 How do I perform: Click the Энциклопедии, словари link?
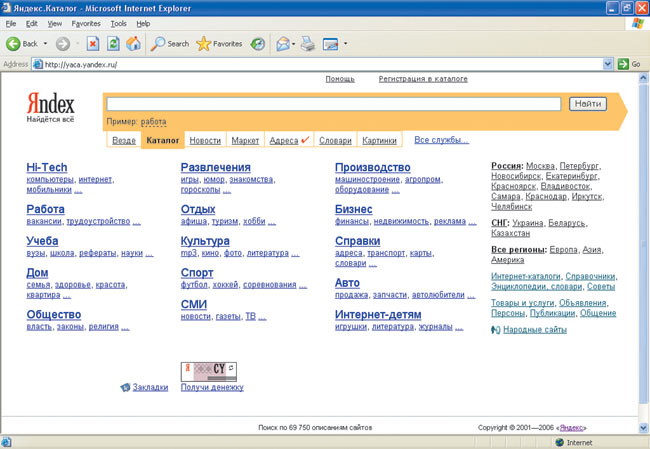pos(537,286)
